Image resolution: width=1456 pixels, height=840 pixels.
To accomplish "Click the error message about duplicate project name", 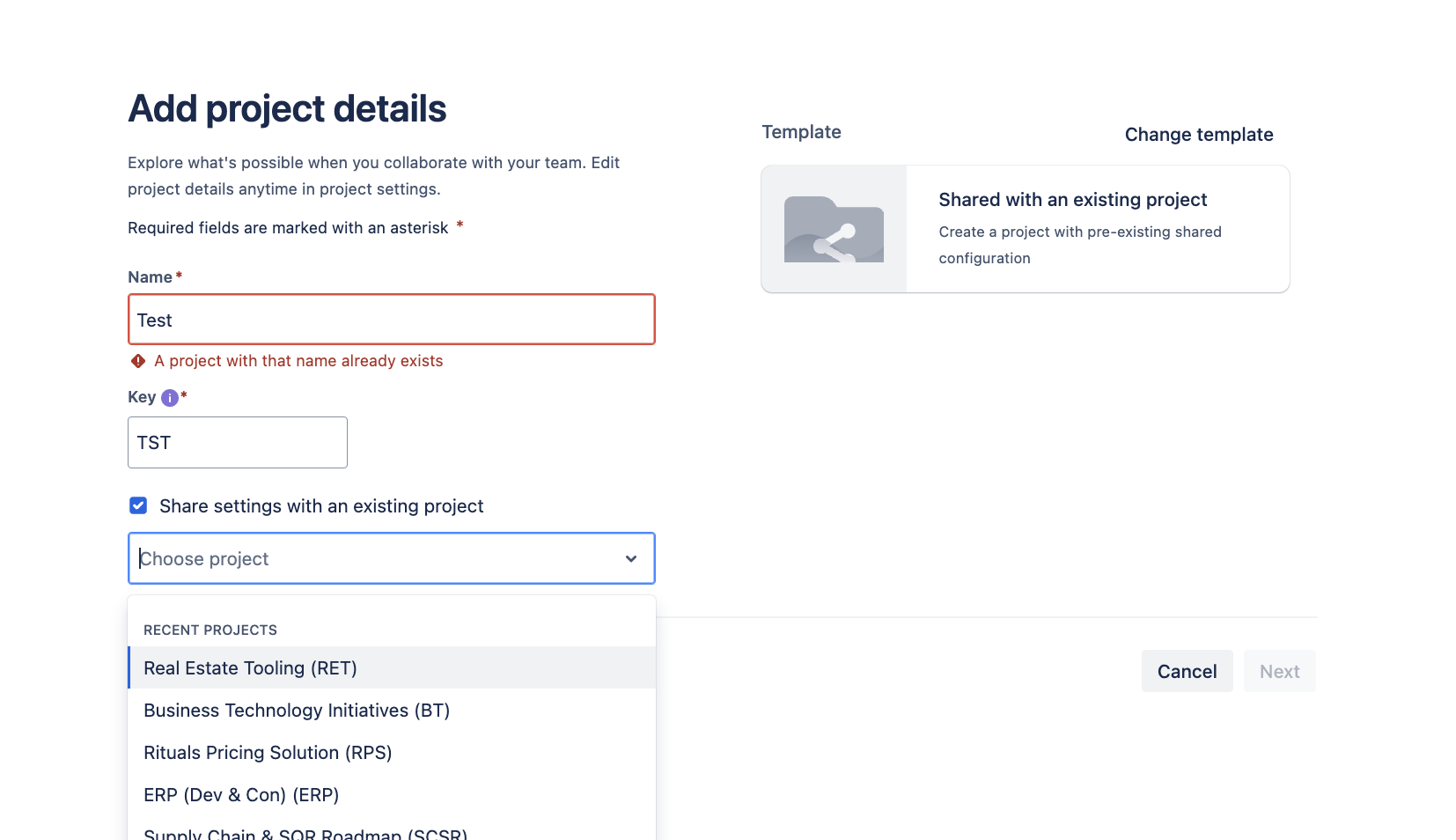I will [298, 361].
